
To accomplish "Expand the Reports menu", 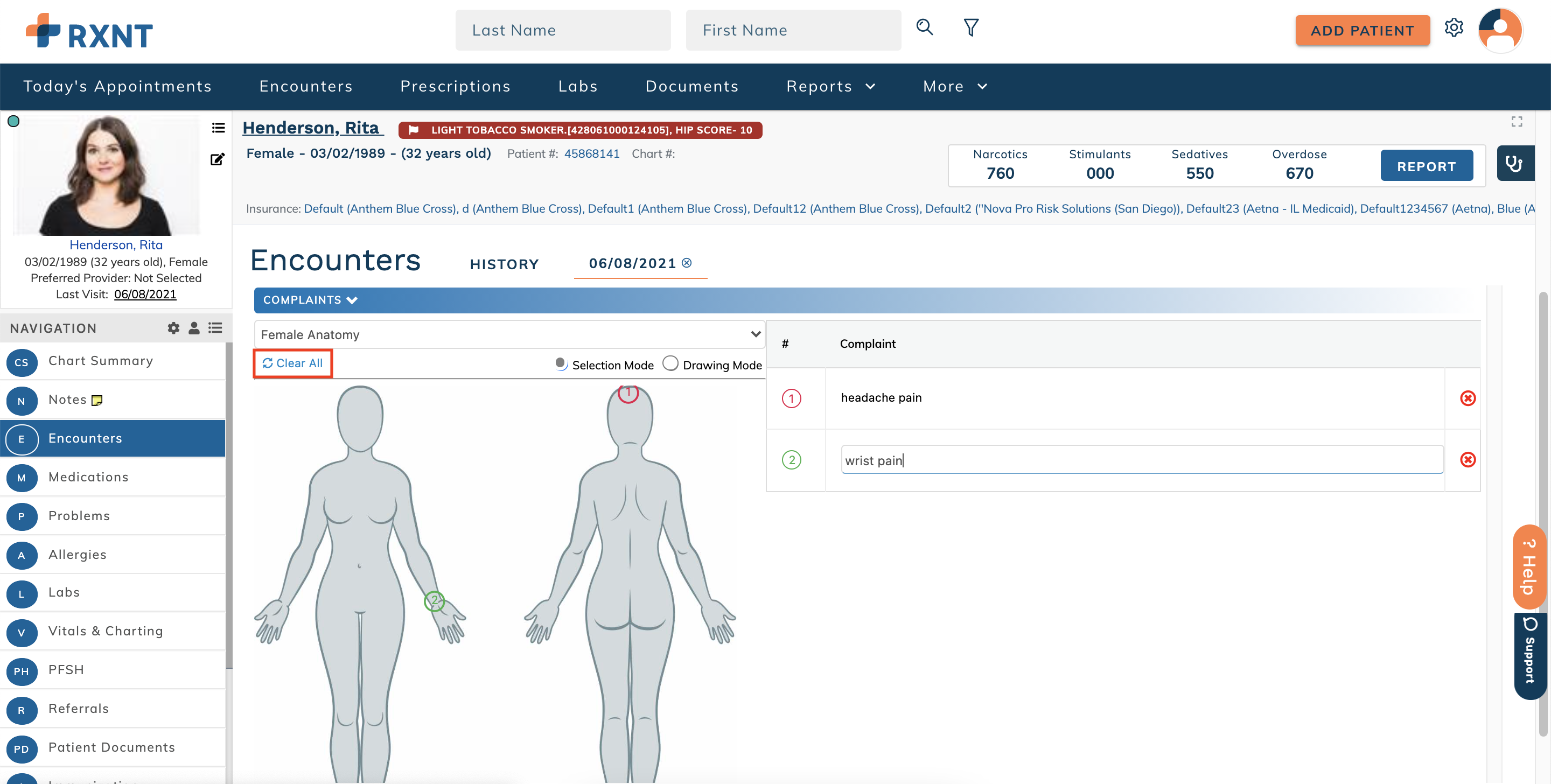I will (831, 86).
